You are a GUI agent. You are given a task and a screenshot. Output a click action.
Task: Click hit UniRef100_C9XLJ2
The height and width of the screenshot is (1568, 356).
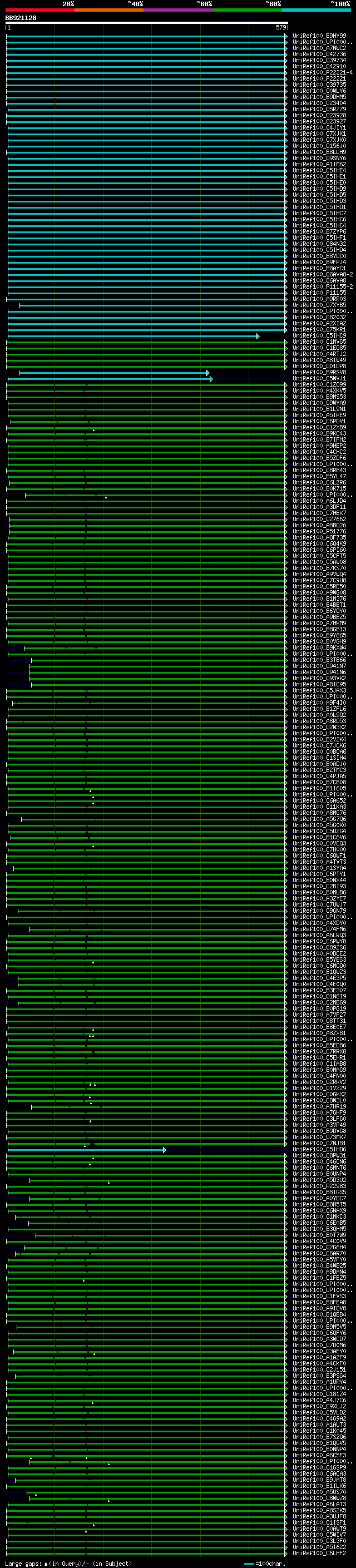319,1407
